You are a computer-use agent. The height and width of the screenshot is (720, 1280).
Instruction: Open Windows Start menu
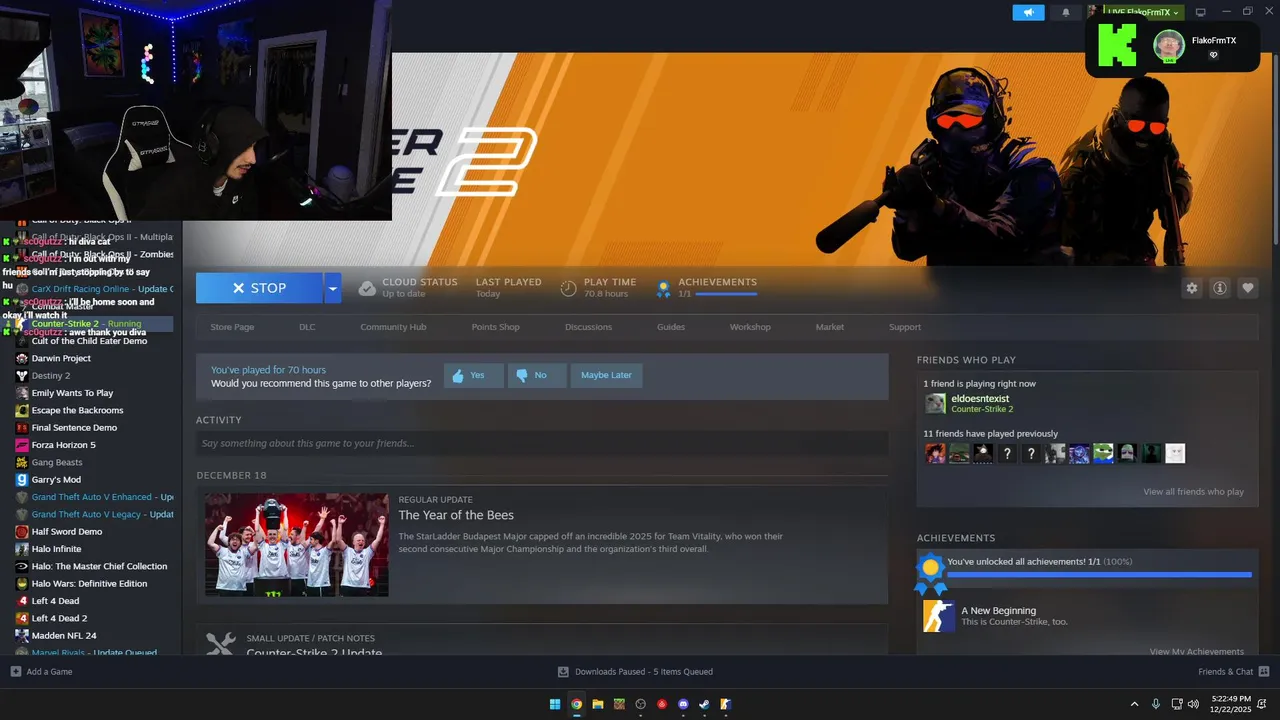[555, 704]
